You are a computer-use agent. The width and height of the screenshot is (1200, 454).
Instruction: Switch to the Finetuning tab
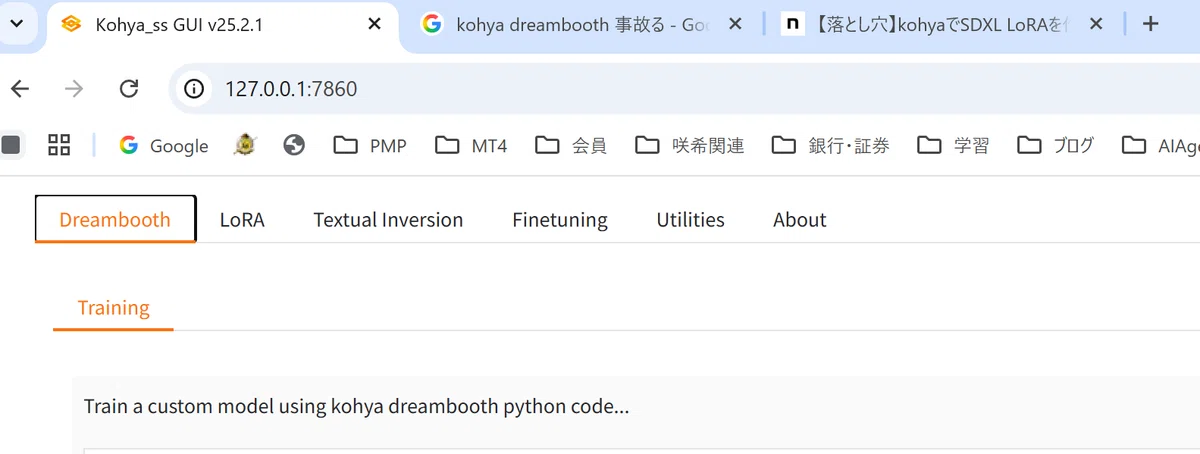coord(560,220)
